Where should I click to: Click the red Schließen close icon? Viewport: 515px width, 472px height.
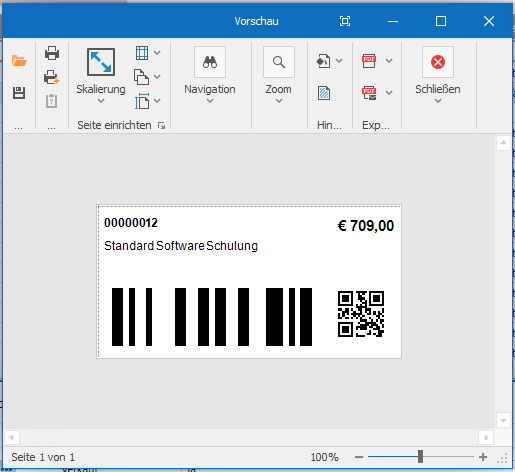tap(438, 62)
